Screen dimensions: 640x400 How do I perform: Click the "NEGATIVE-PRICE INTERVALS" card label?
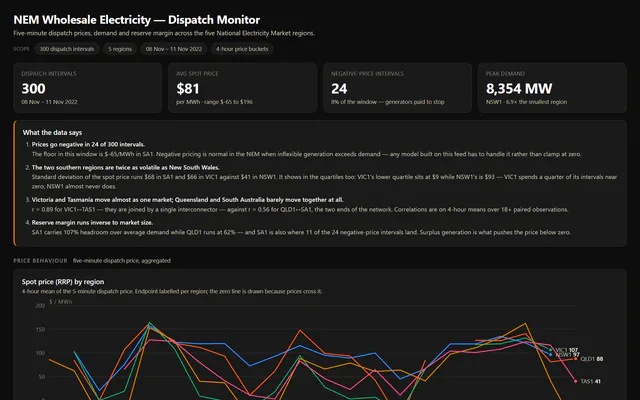coord(367,74)
